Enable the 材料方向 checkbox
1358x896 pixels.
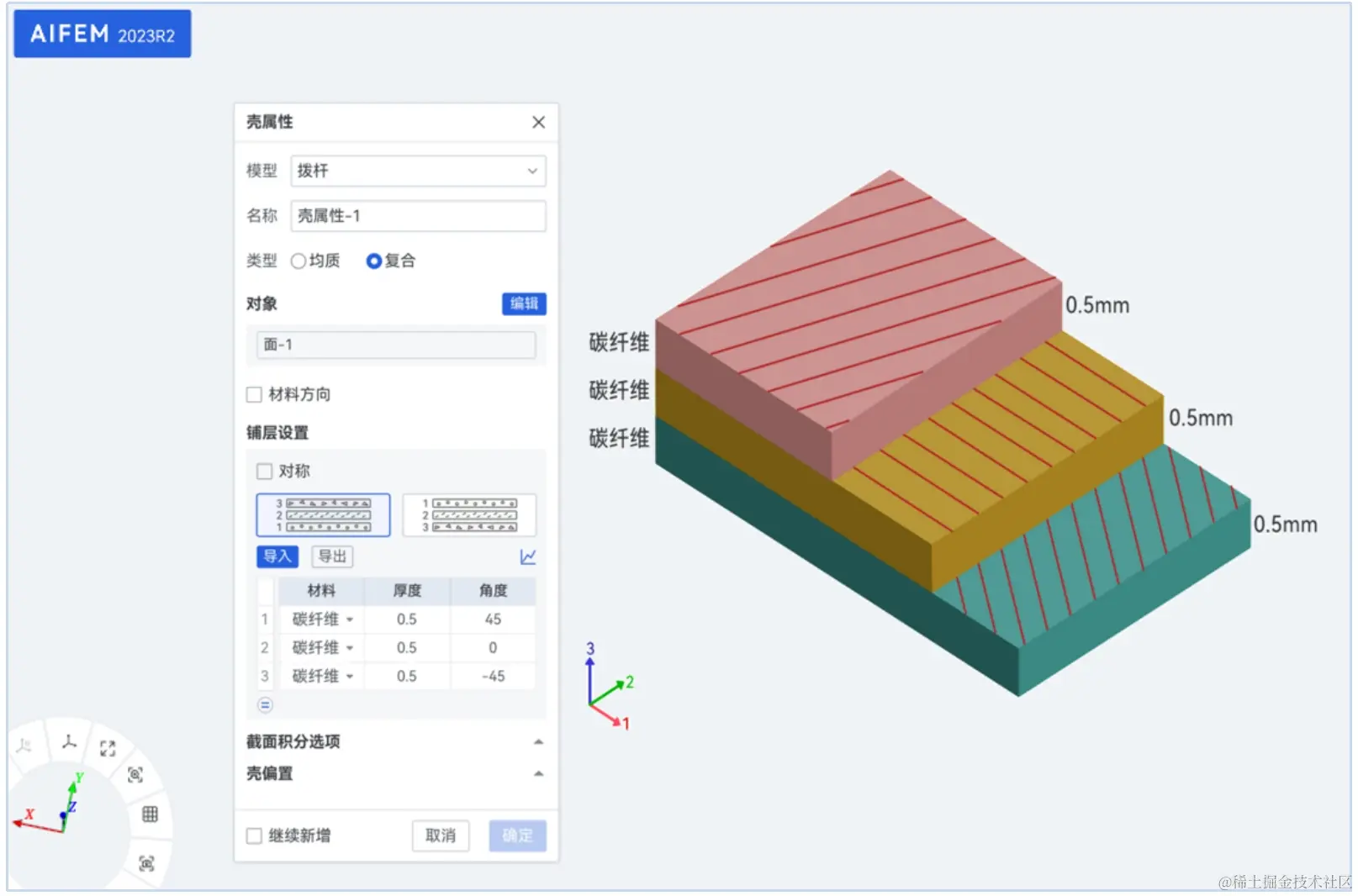(x=254, y=394)
